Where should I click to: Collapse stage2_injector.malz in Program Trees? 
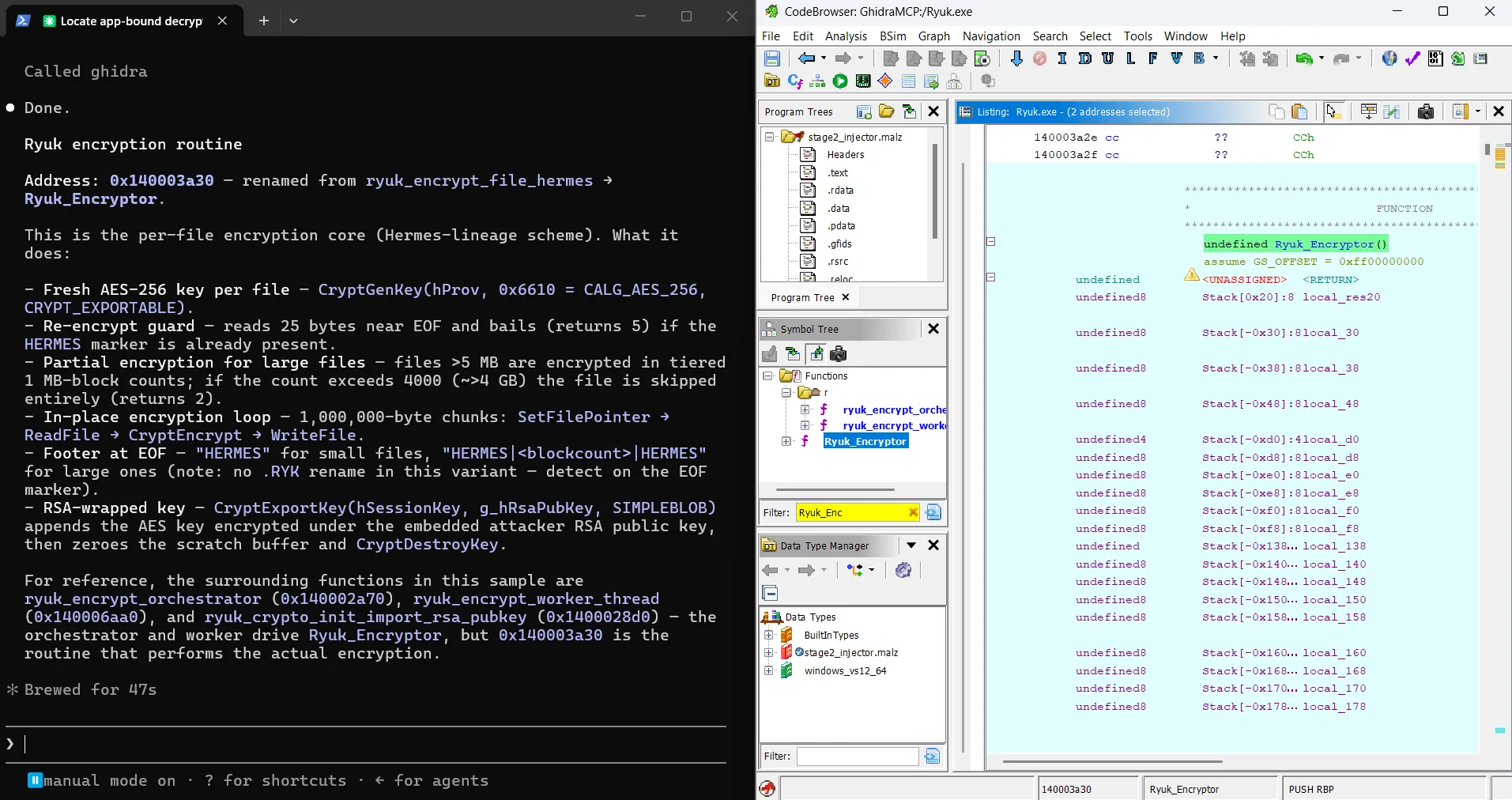pyautogui.click(x=769, y=137)
